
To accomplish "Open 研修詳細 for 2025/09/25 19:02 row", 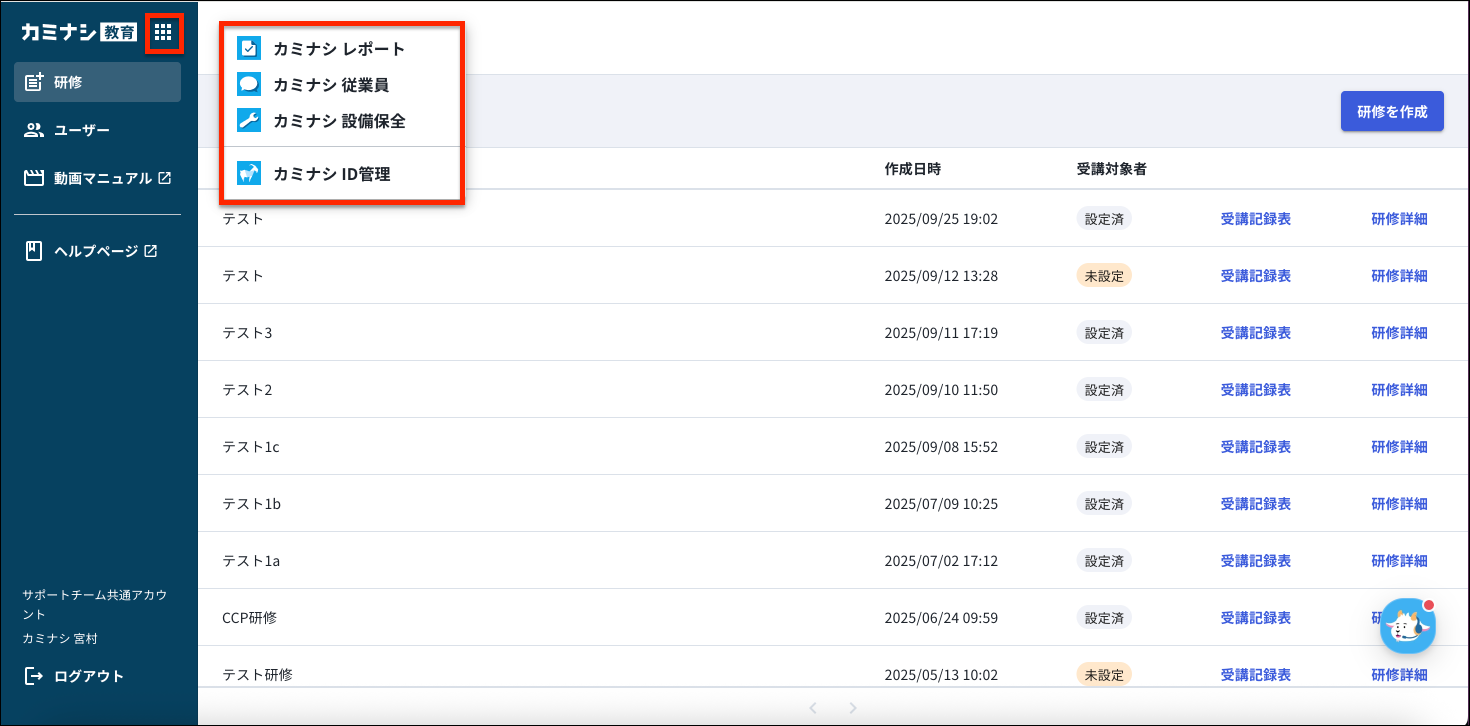I will (1399, 218).
